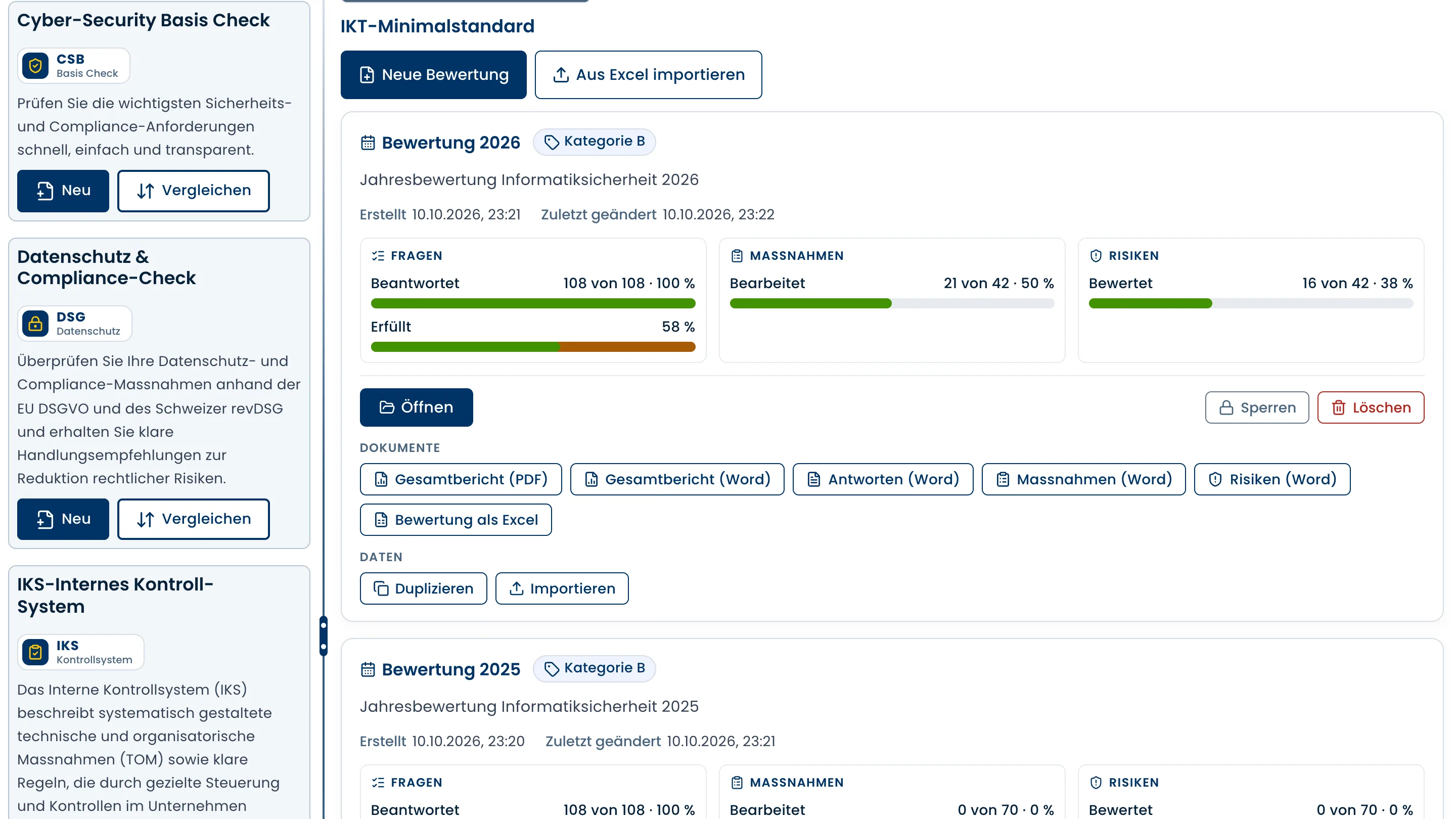Click the Massnahmen clipboard icon in Bewertung 2026

tap(737, 255)
